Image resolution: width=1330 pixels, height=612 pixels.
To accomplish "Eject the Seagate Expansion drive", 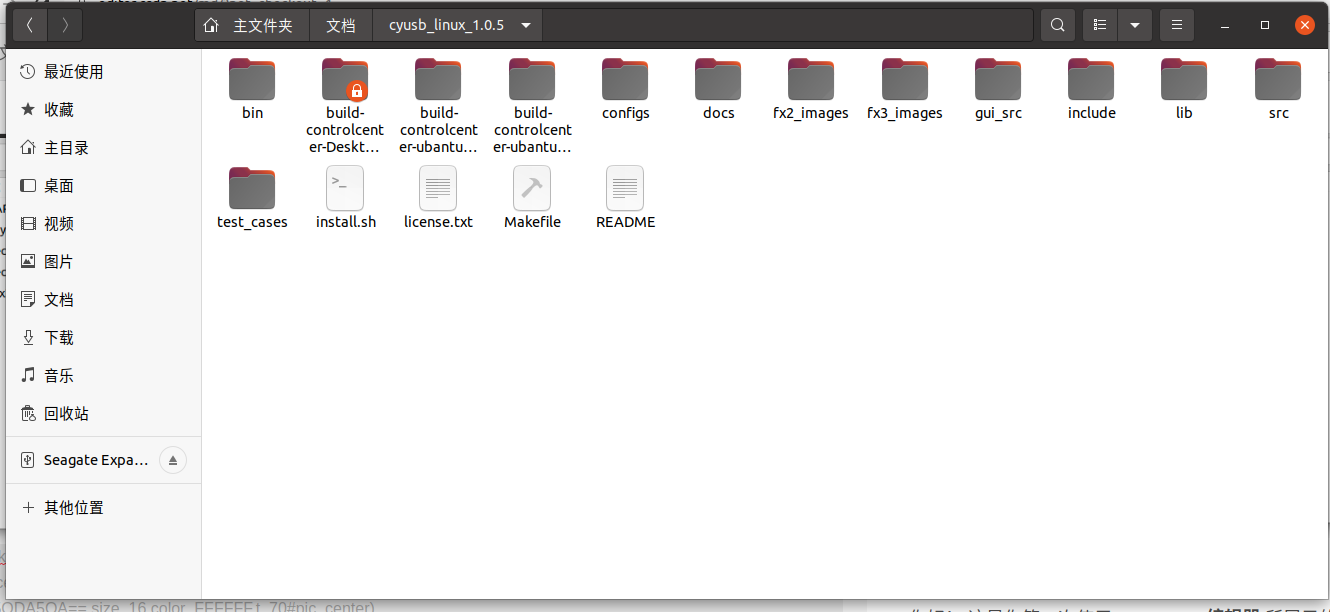I will (x=172, y=460).
